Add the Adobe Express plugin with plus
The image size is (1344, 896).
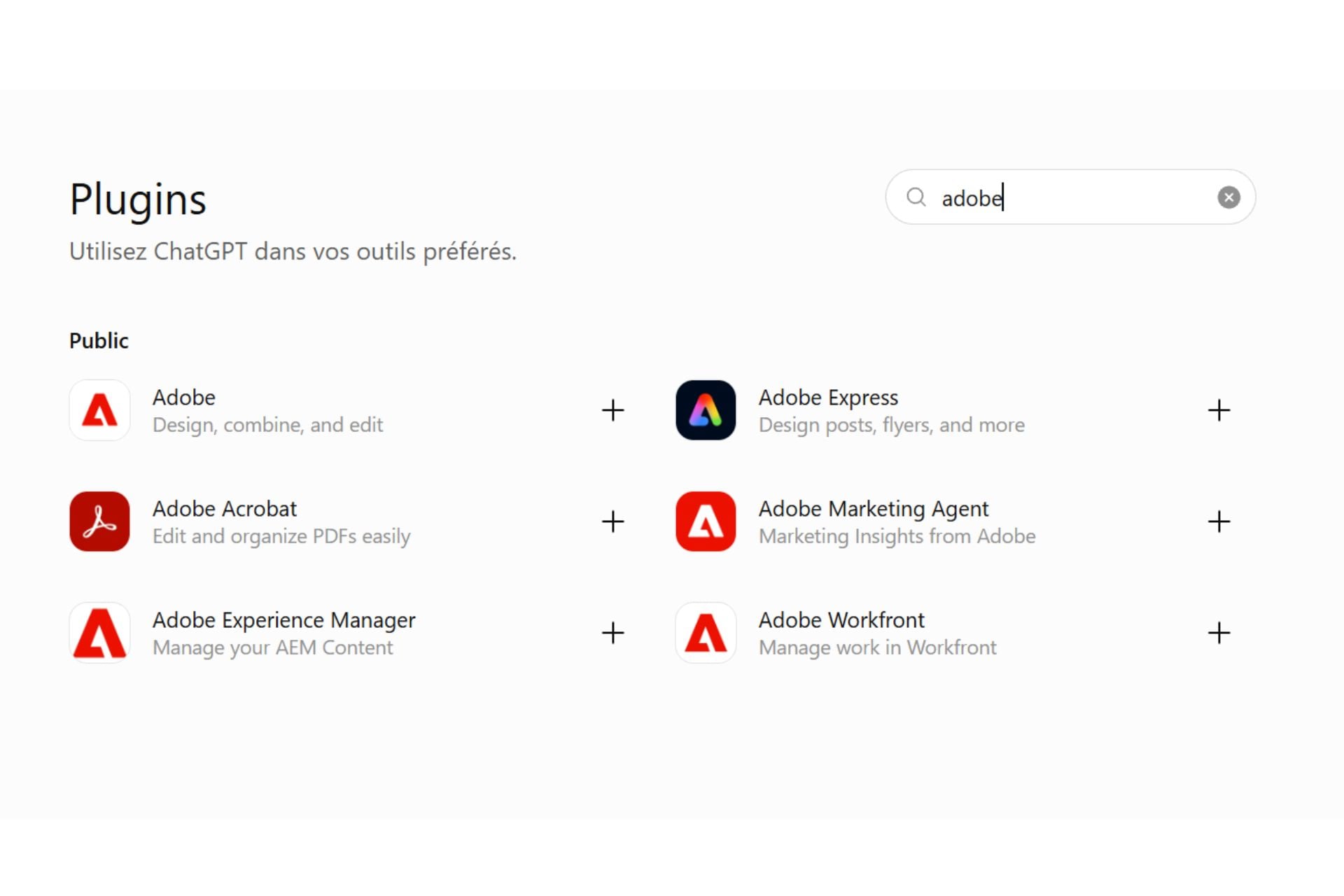[1219, 410]
